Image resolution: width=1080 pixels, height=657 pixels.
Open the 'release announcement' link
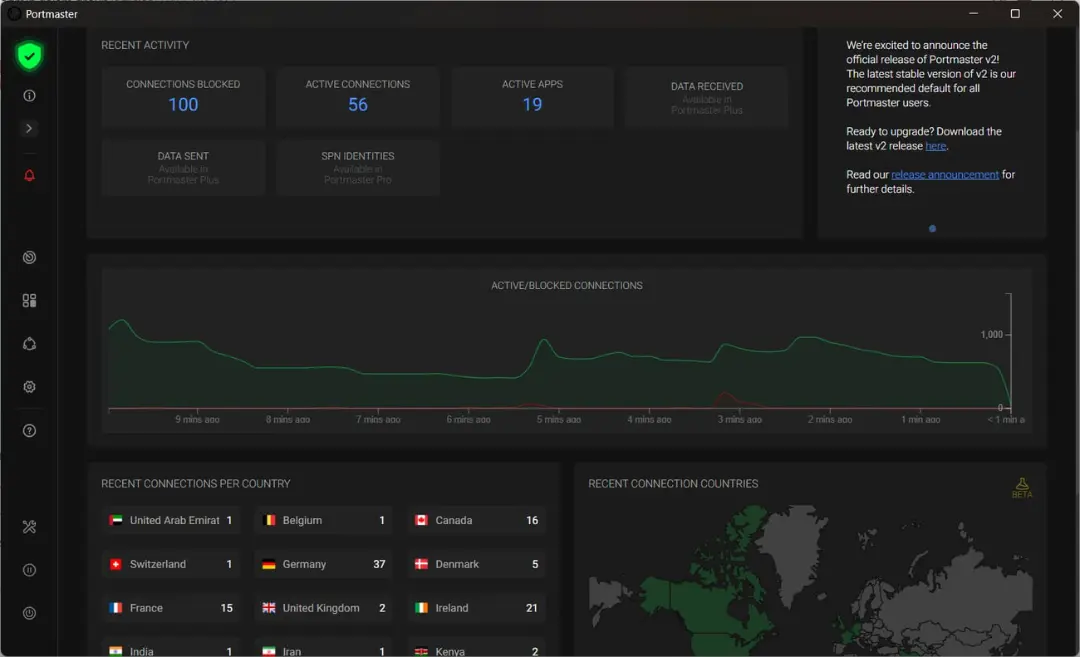945,175
